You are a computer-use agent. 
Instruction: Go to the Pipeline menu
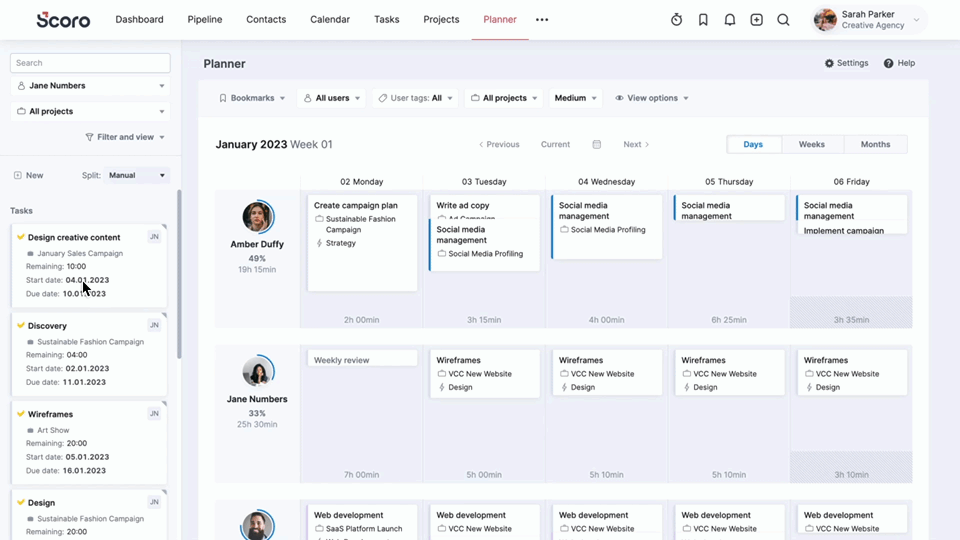click(x=204, y=20)
